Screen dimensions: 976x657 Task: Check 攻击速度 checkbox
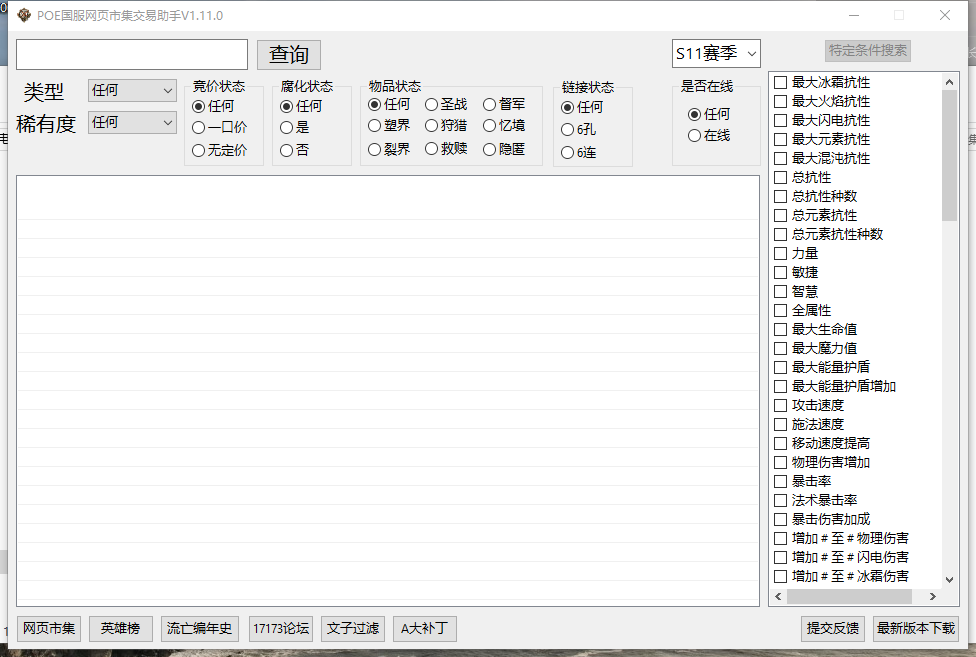tap(781, 406)
